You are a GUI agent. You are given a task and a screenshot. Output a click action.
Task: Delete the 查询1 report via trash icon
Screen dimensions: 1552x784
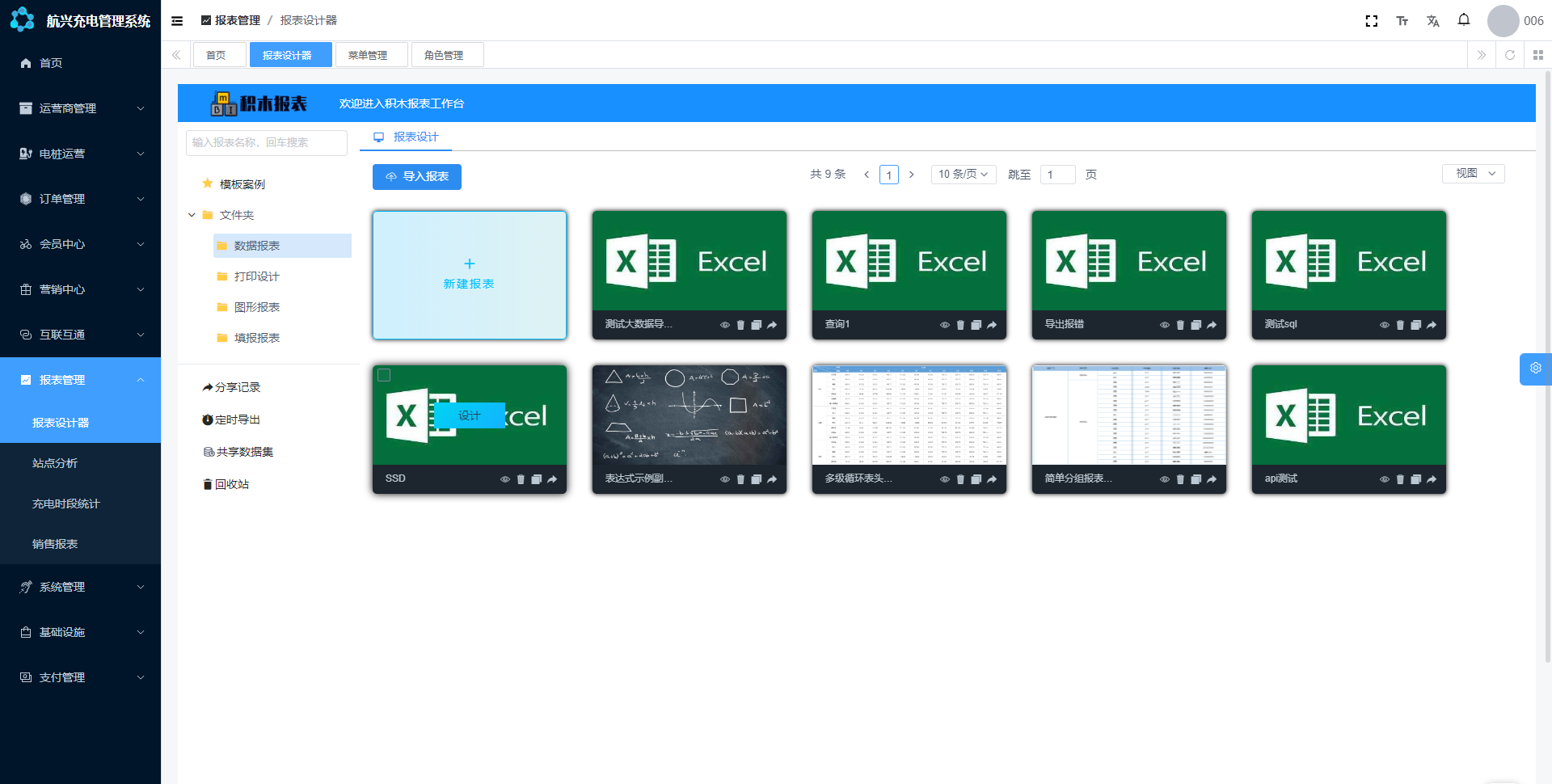click(960, 325)
